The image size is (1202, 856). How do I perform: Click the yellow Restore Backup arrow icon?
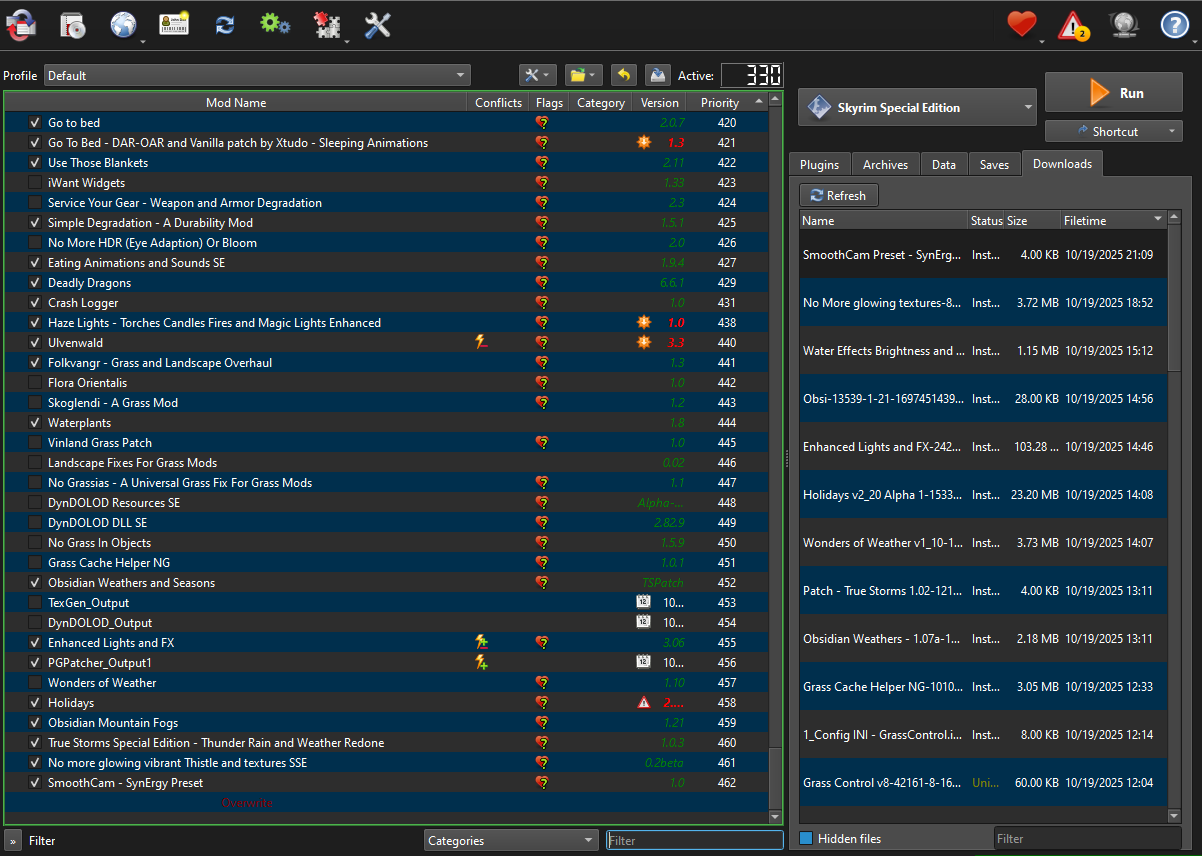[623, 75]
